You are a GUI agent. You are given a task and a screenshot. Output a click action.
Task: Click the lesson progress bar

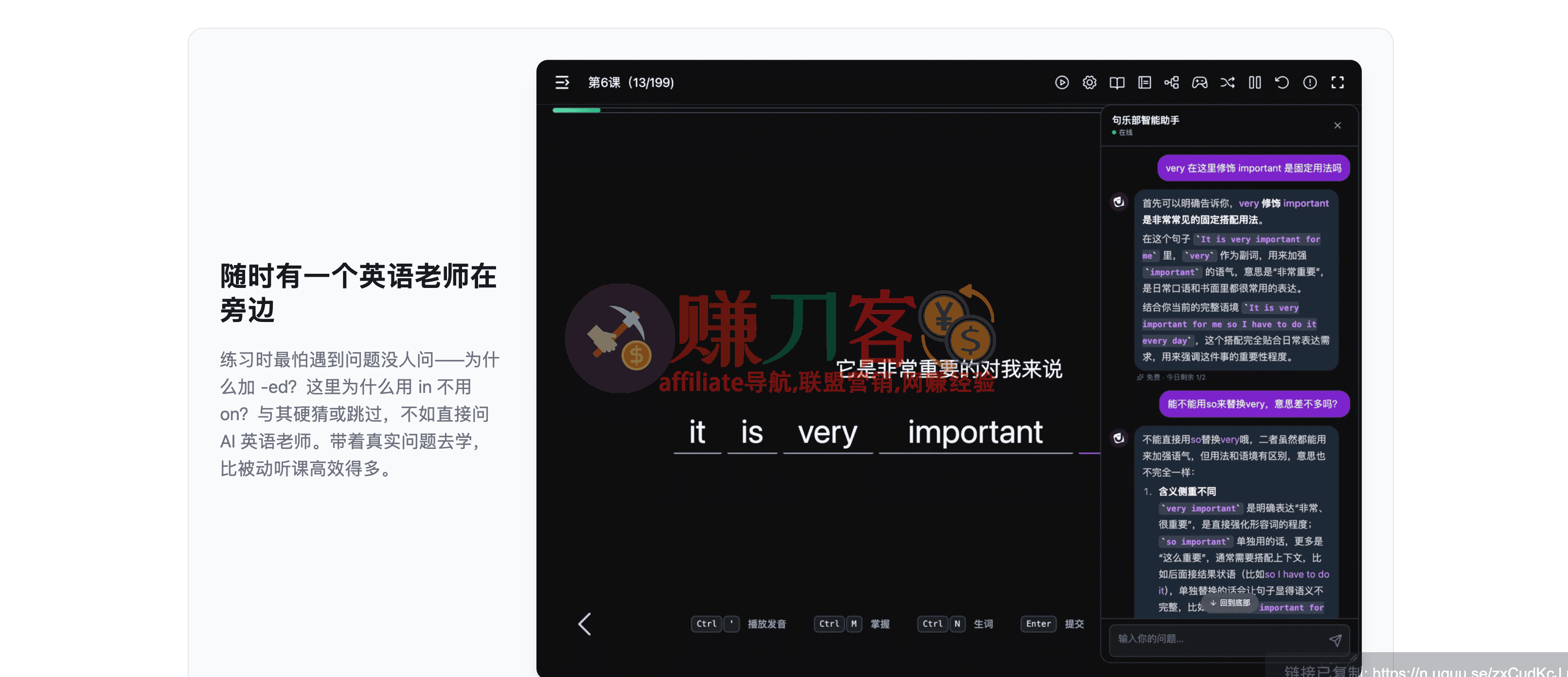(x=576, y=109)
